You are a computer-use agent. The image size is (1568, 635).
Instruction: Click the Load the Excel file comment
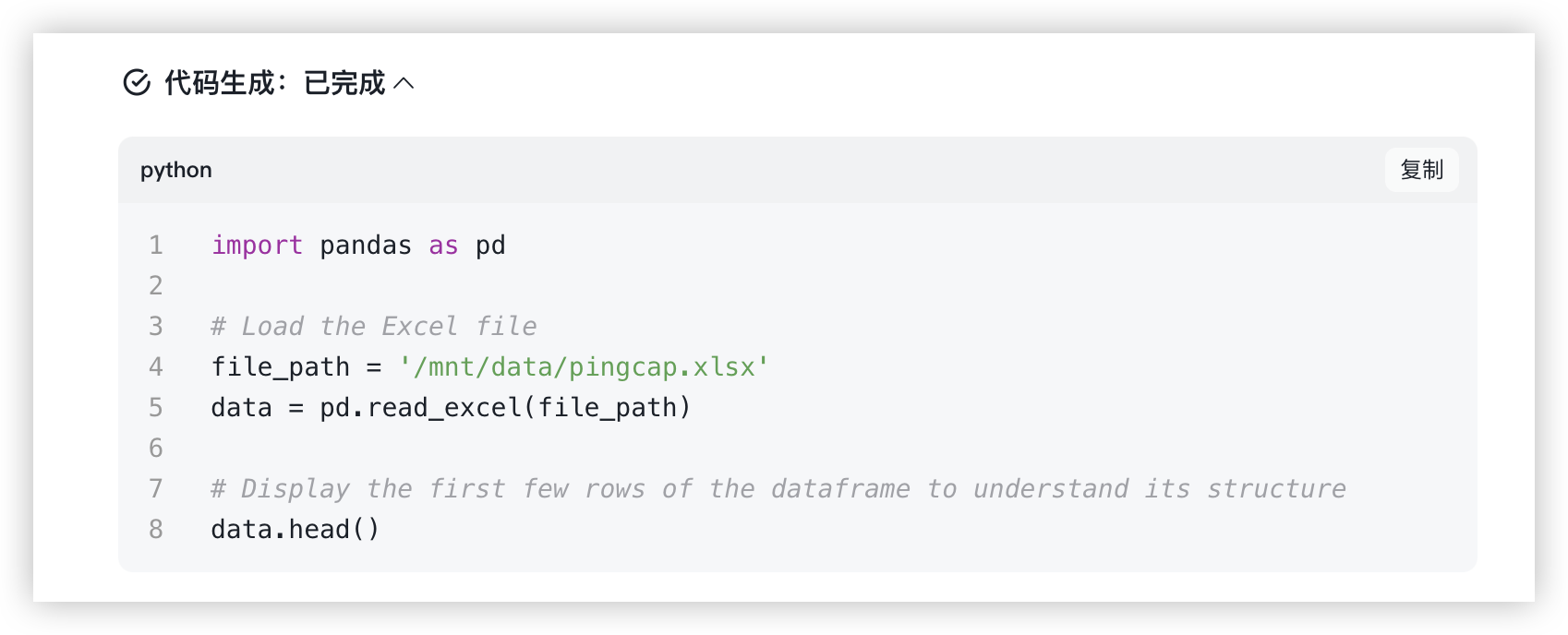coord(374,327)
